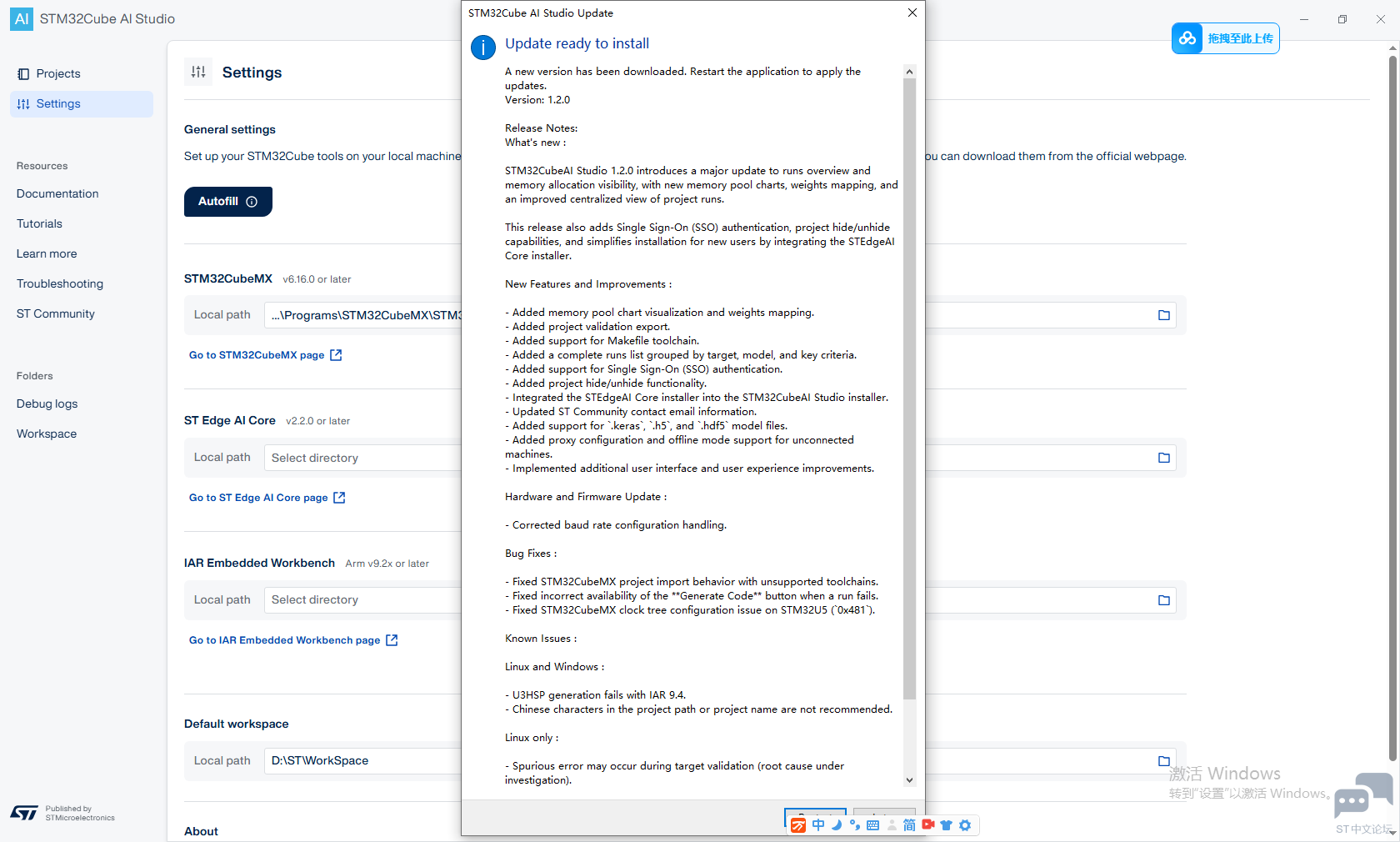Viewport: 1400px width, 842px height.
Task: Browse folder for Default workspace path
Action: coord(1164,761)
